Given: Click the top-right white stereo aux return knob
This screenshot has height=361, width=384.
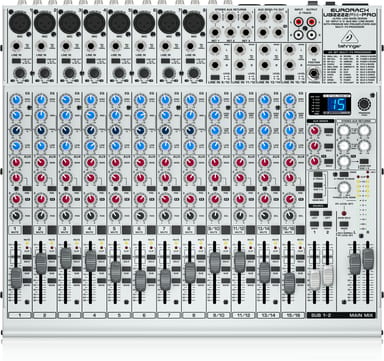Looking at the screenshot, I should tap(364, 130).
